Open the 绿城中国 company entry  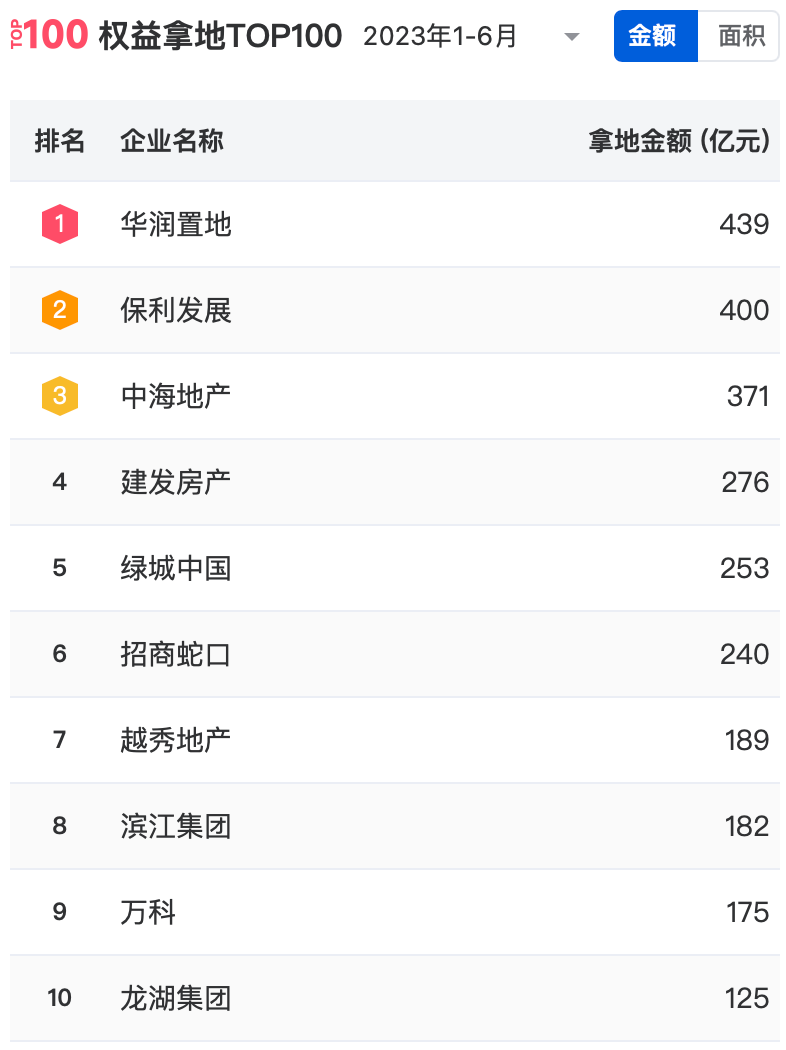(176, 569)
